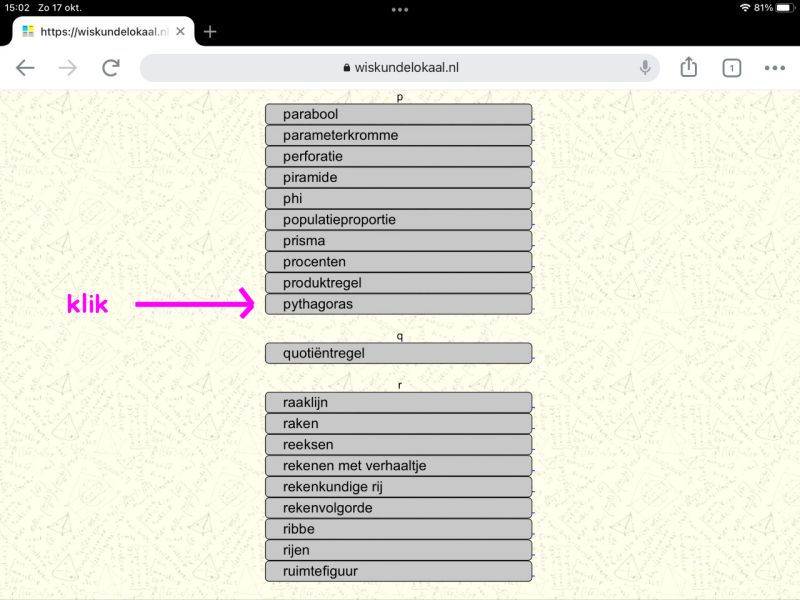Open the share sheet icon
Screen dimensions: 800x600
tap(688, 68)
